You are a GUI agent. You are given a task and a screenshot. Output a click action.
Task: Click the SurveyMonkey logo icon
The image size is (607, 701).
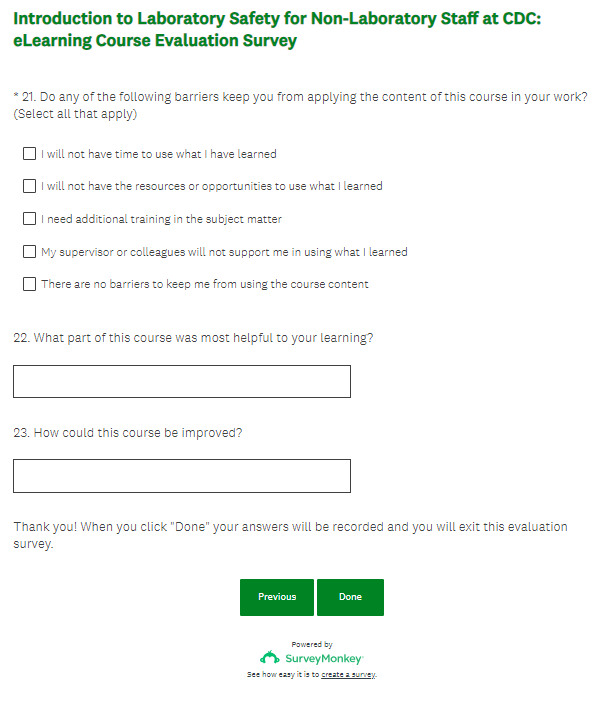[270, 658]
